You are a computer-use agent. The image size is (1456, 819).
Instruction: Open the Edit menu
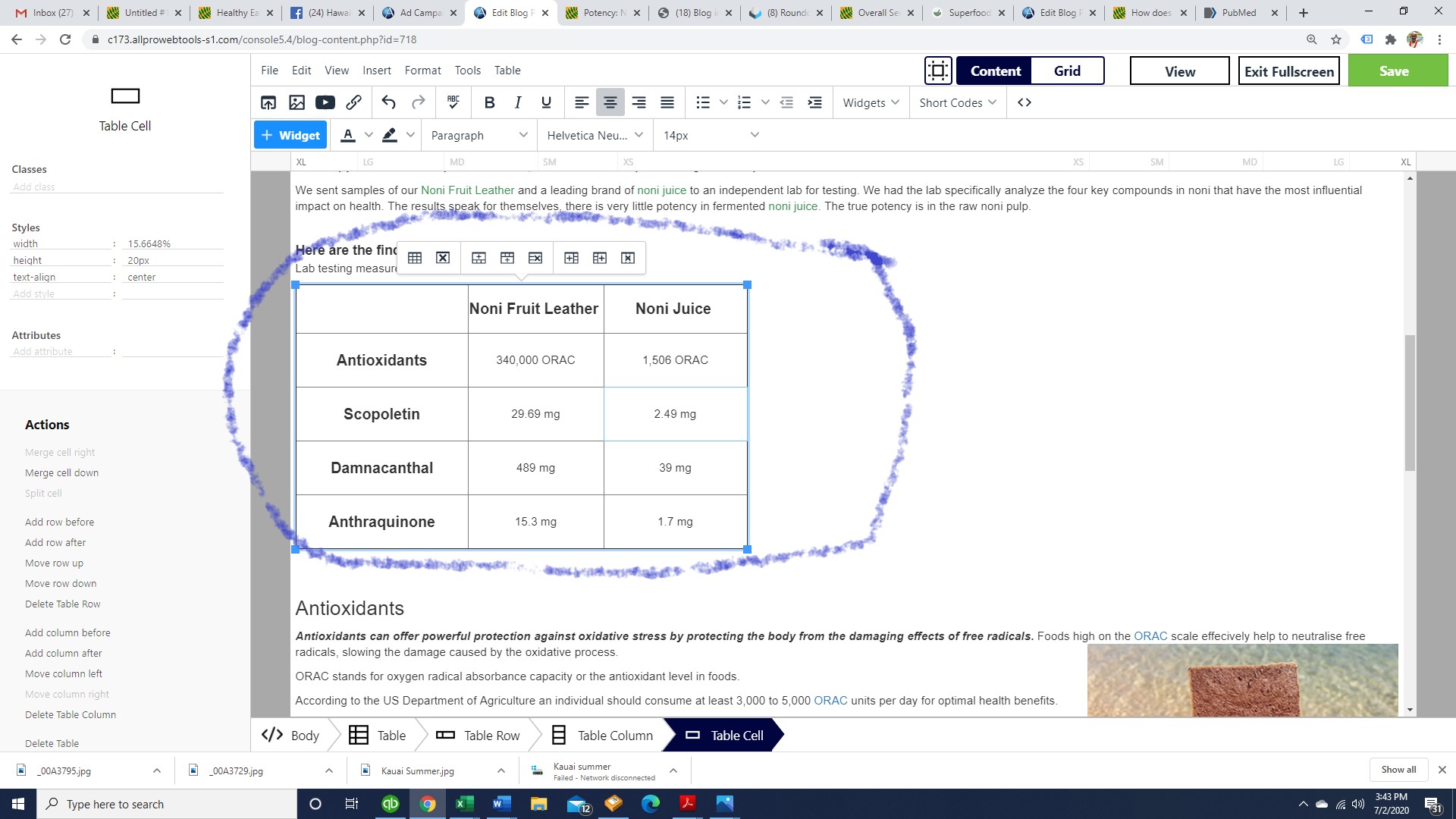(301, 71)
